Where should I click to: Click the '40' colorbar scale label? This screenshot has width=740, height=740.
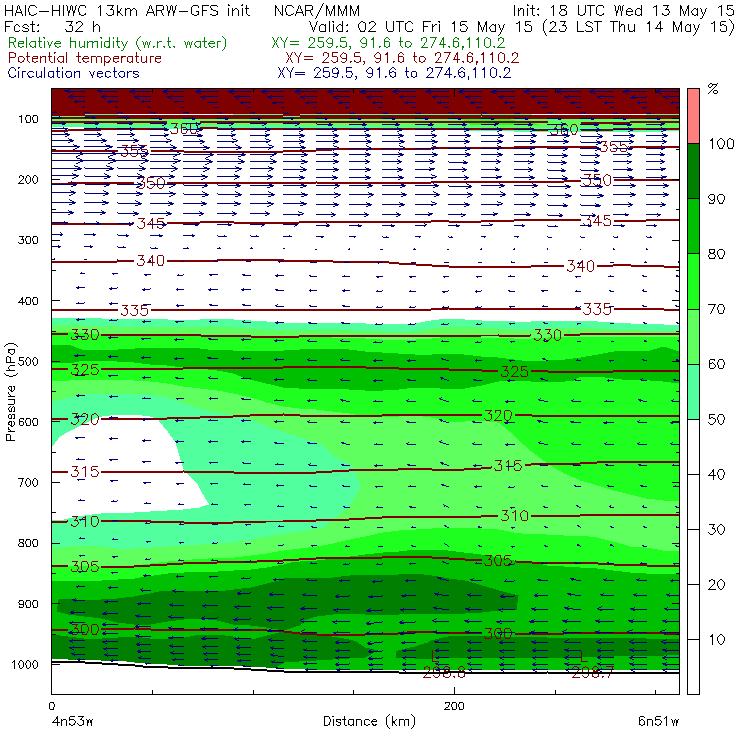tap(716, 474)
